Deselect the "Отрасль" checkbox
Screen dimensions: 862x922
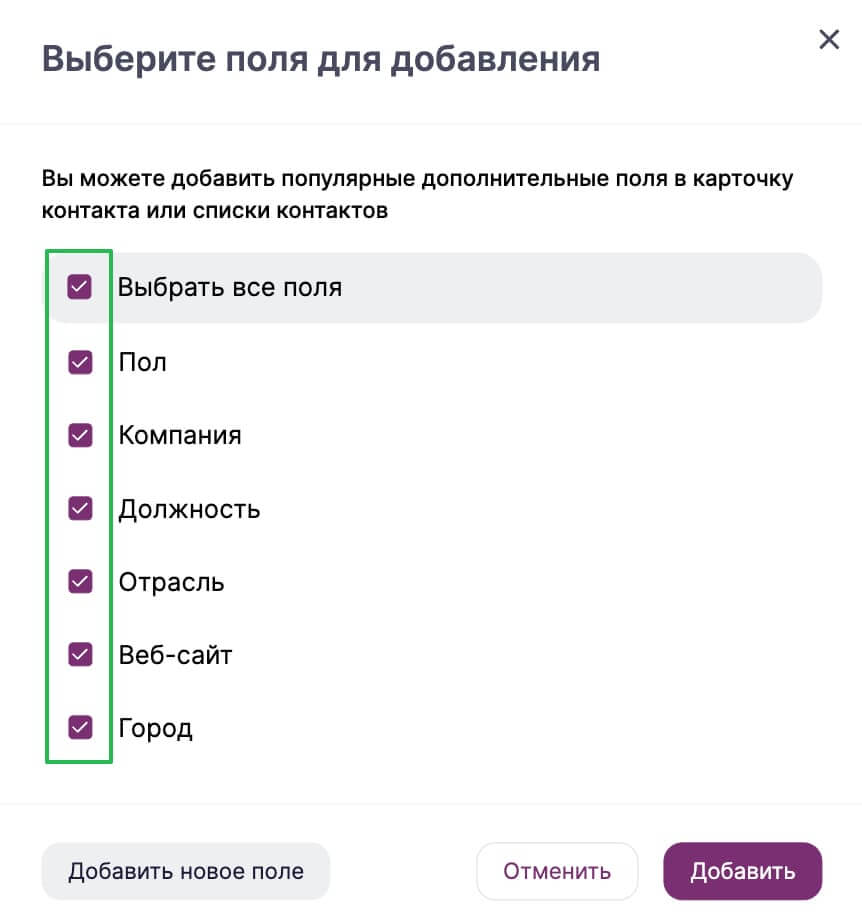[x=80, y=581]
